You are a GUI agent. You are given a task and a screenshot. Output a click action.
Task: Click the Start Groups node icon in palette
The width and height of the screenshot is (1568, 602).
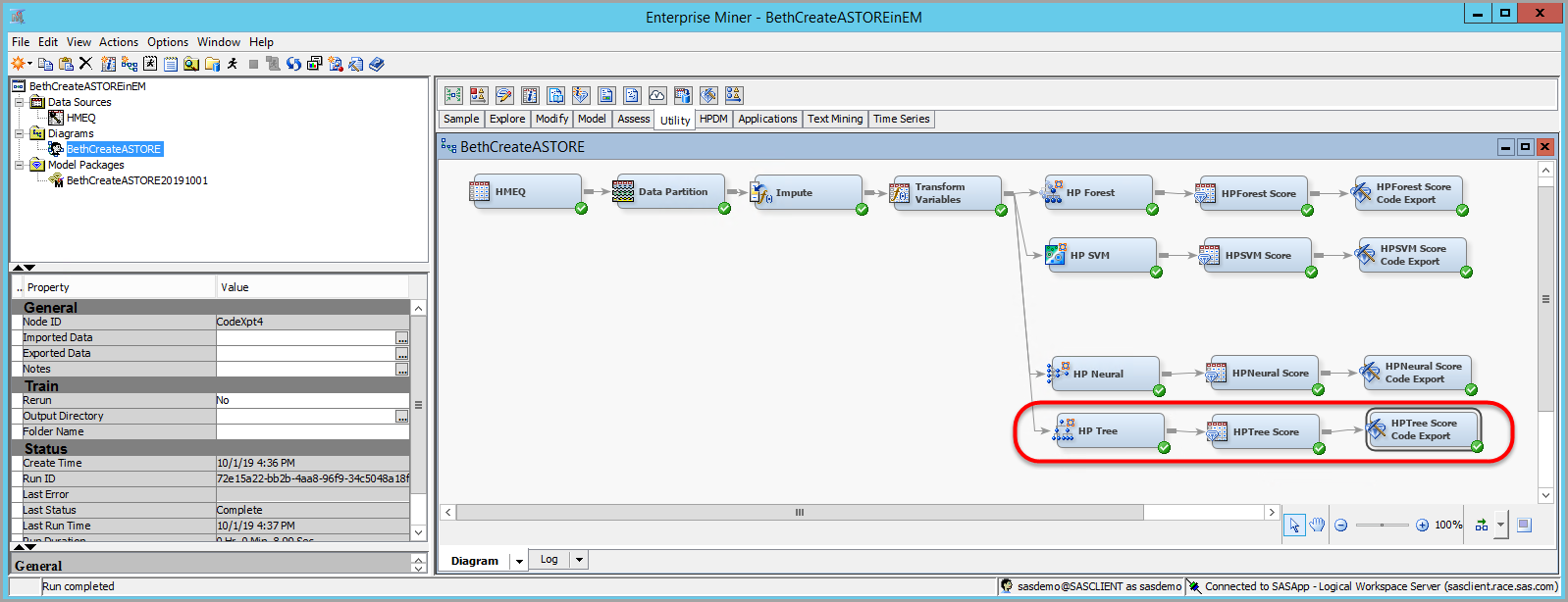734,95
